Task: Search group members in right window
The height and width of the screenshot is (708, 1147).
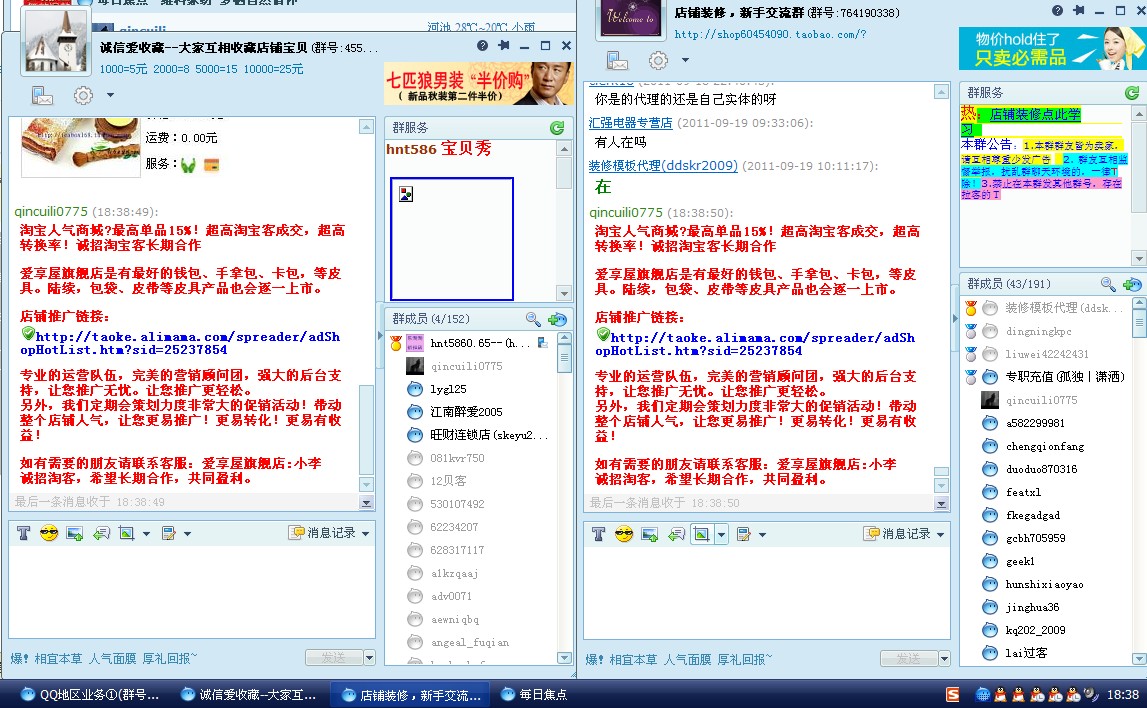Action: (1108, 284)
